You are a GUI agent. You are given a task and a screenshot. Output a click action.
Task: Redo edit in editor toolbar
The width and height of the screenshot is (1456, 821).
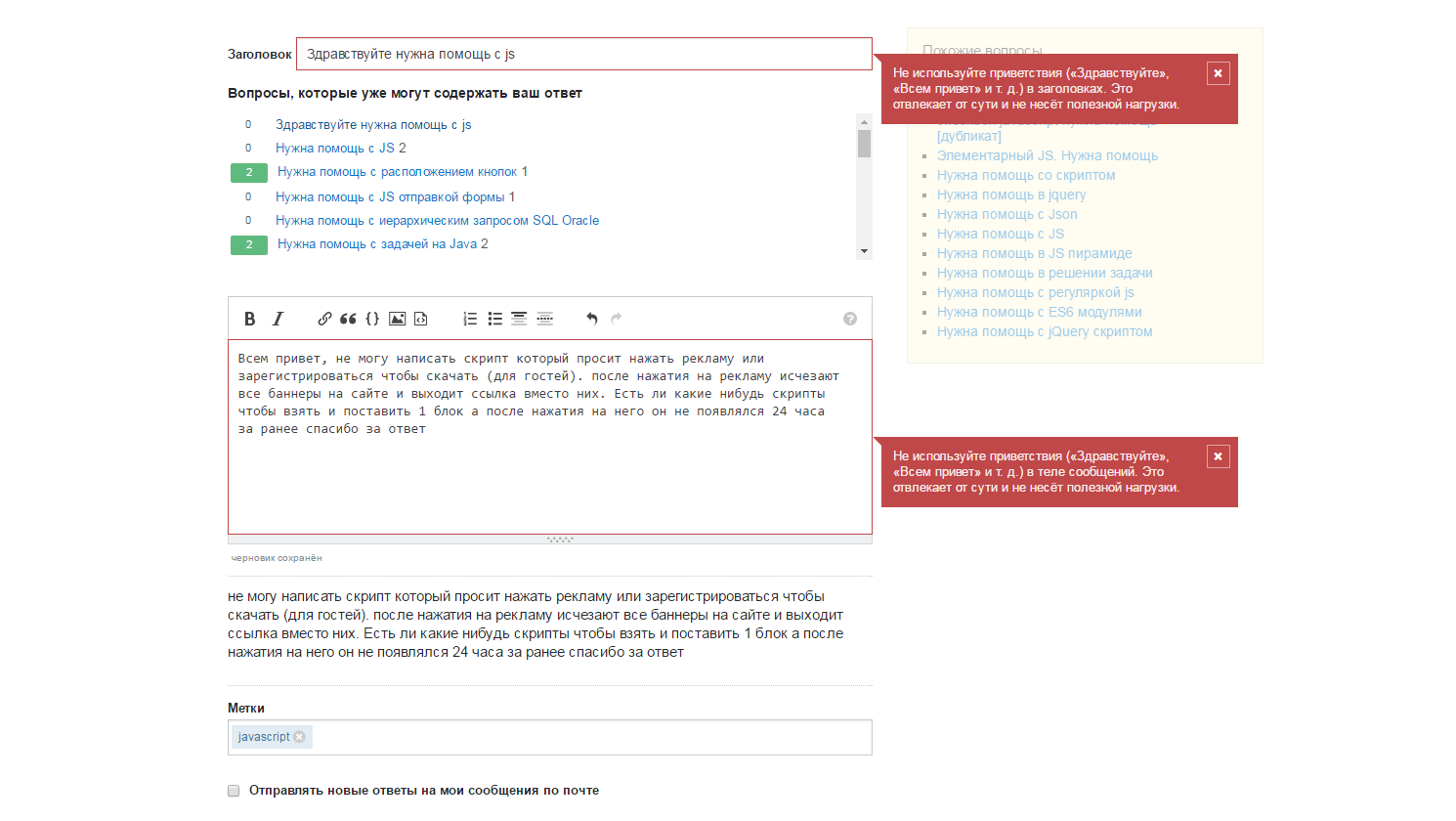pyautogui.click(x=617, y=319)
